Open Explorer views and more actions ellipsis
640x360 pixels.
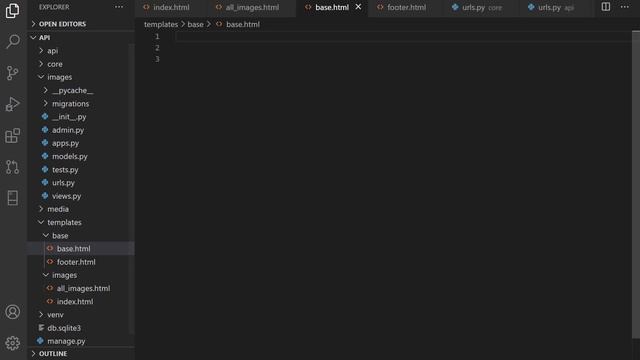click(x=119, y=7)
